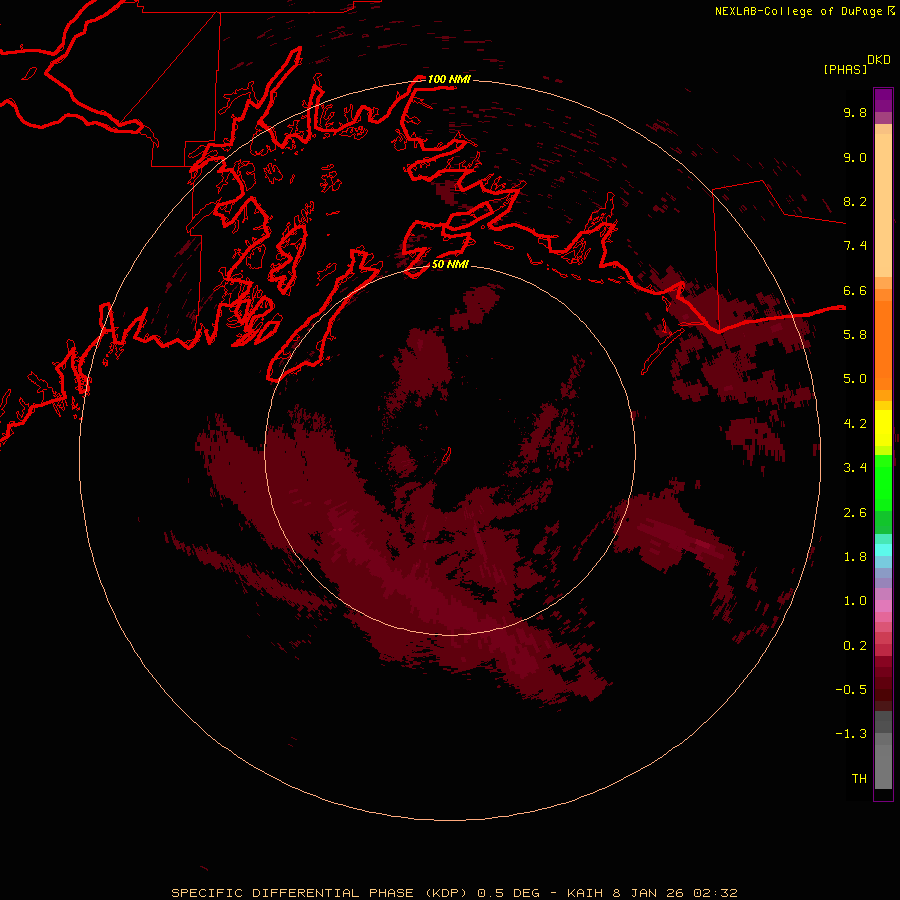
Task: Click the -0.5 scale label
Action: tap(851, 689)
